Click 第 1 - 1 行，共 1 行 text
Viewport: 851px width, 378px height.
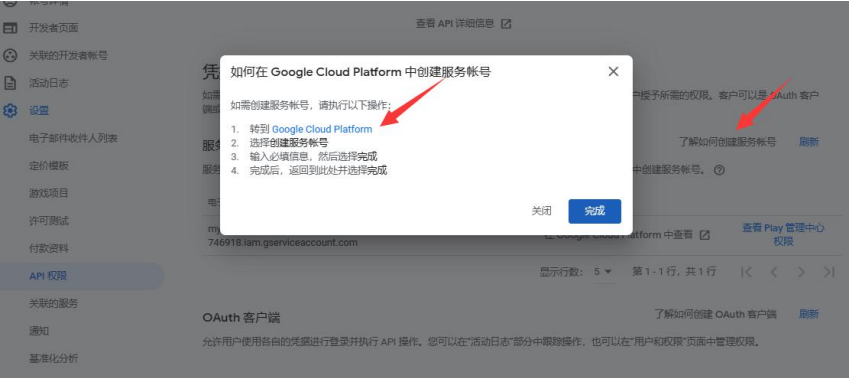pyautogui.click(x=674, y=272)
